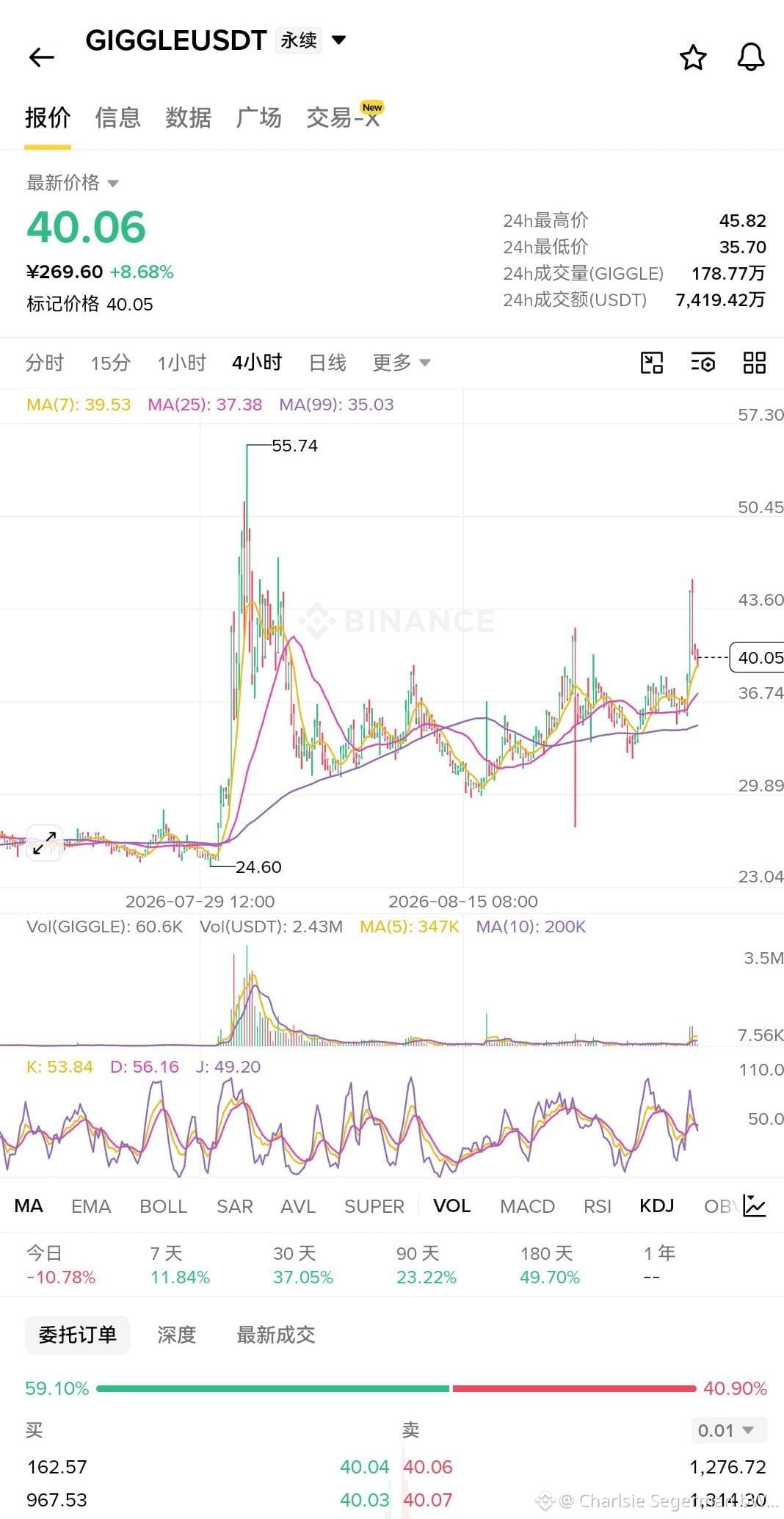Switch to the 数据 tab
The height and width of the screenshot is (1519, 784).
[188, 117]
